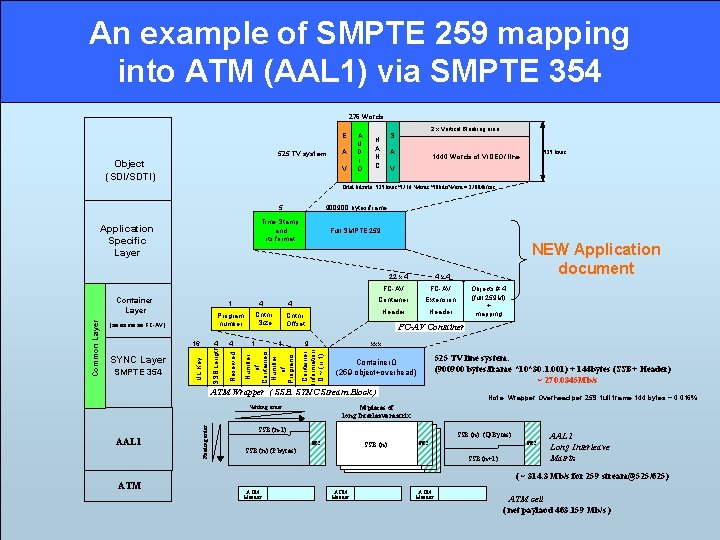Click the 'M planes of long interleave matrix' label
Screen dimensions: 720x540
coord(377,411)
